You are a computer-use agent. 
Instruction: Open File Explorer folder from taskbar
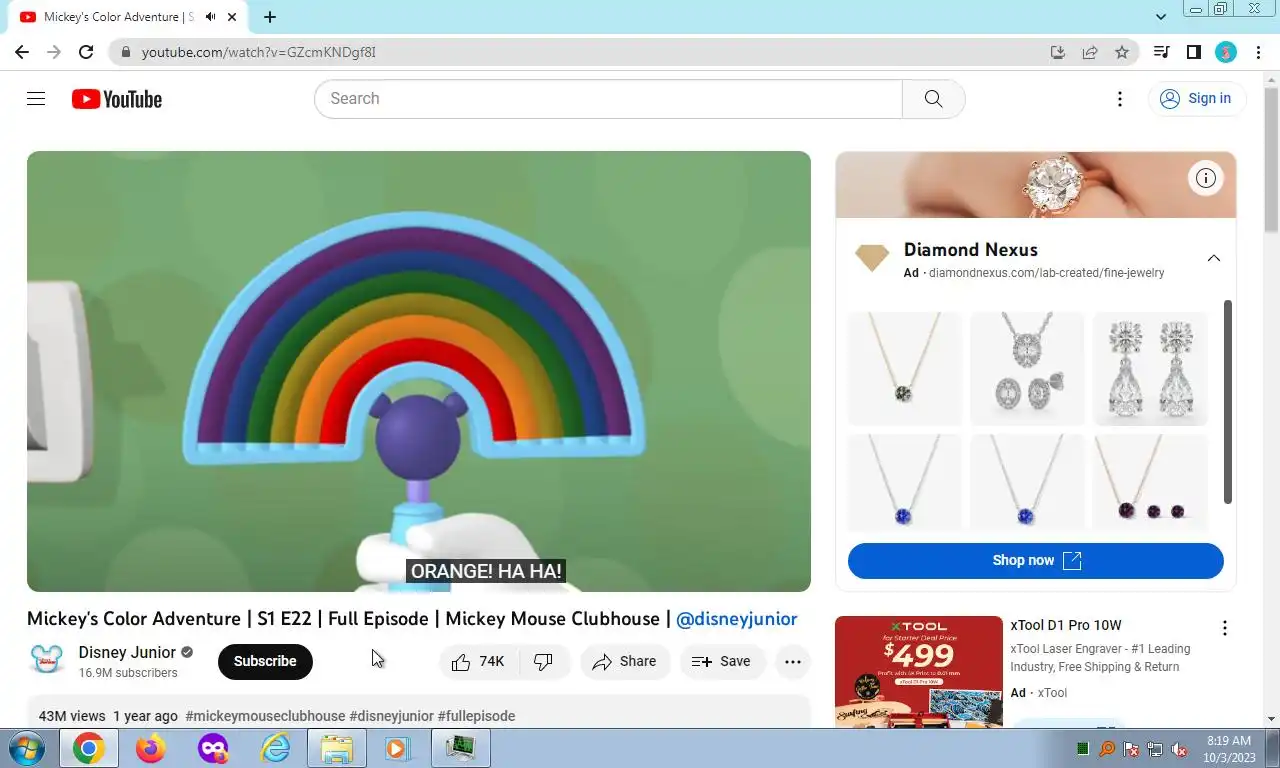[337, 748]
